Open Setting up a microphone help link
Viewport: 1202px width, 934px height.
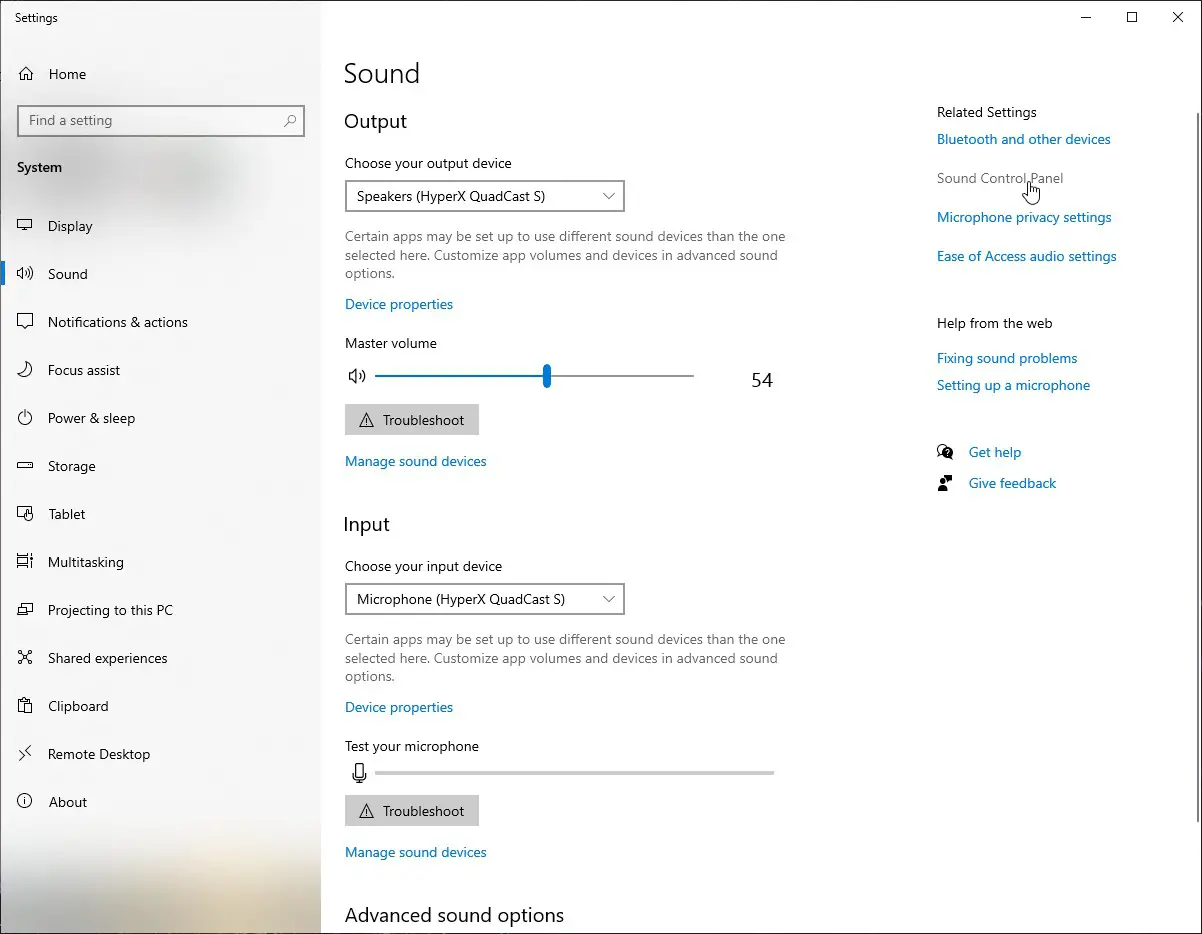click(1013, 385)
